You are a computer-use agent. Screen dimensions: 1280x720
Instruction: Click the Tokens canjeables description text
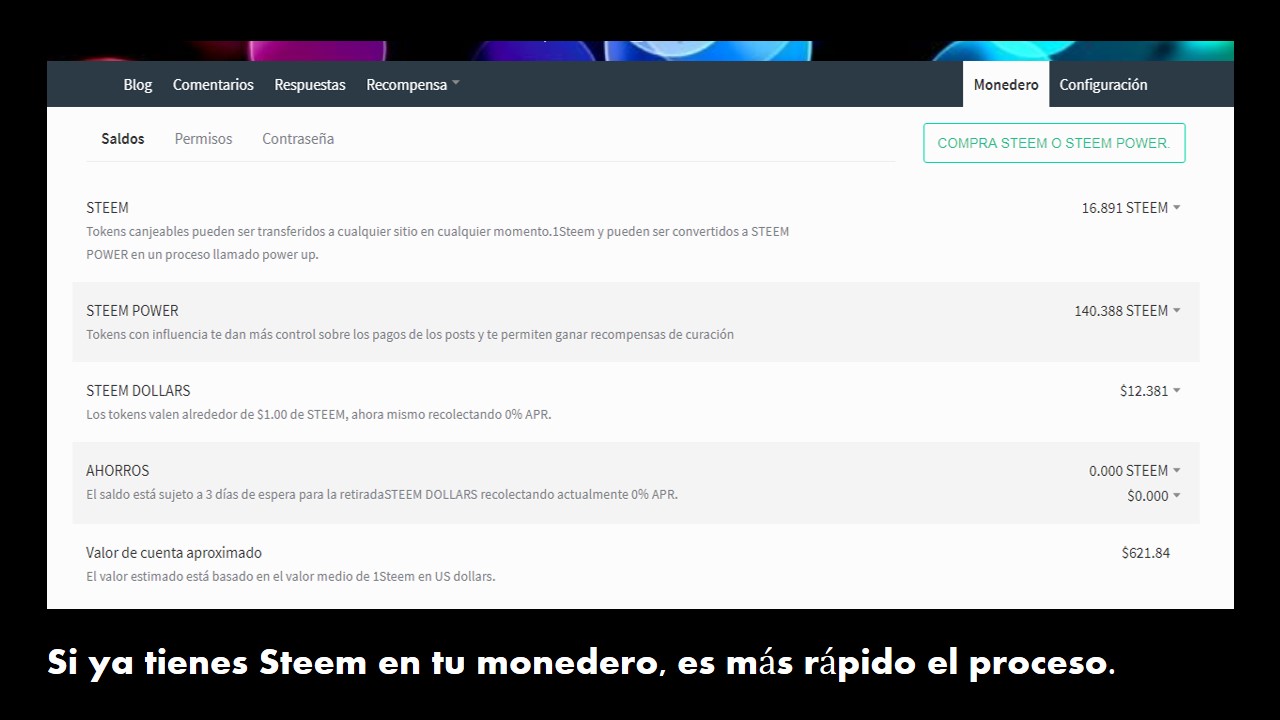click(x=438, y=243)
